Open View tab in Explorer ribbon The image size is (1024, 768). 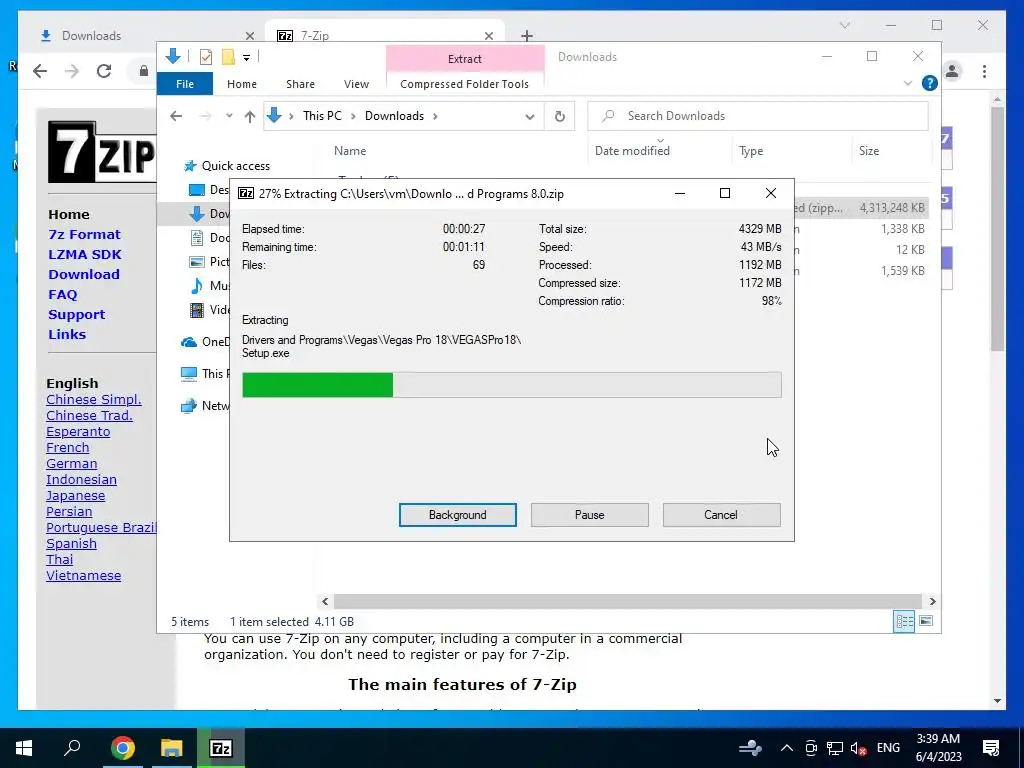coord(356,84)
